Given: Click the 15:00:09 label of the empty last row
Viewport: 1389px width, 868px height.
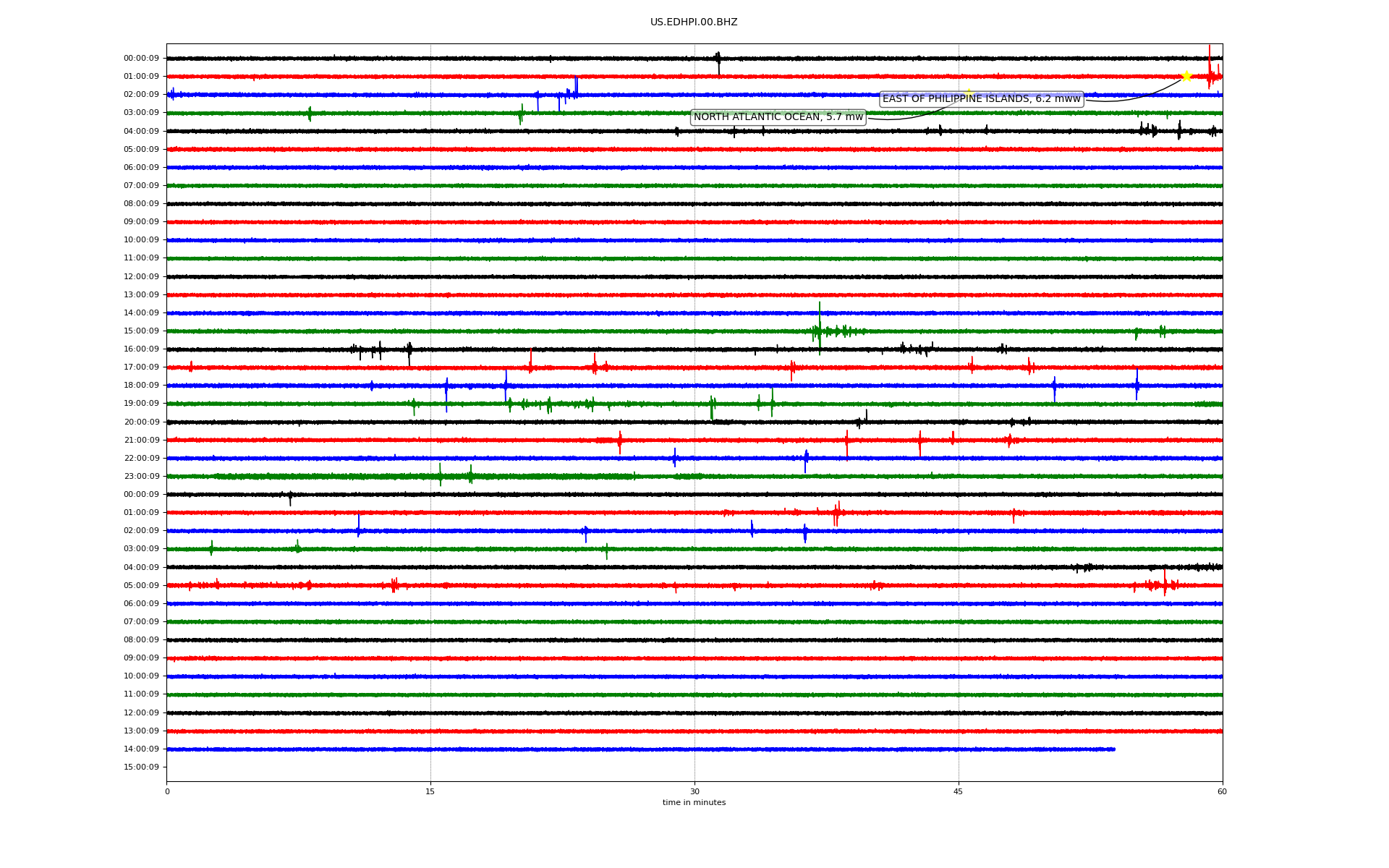Looking at the screenshot, I should (x=141, y=767).
